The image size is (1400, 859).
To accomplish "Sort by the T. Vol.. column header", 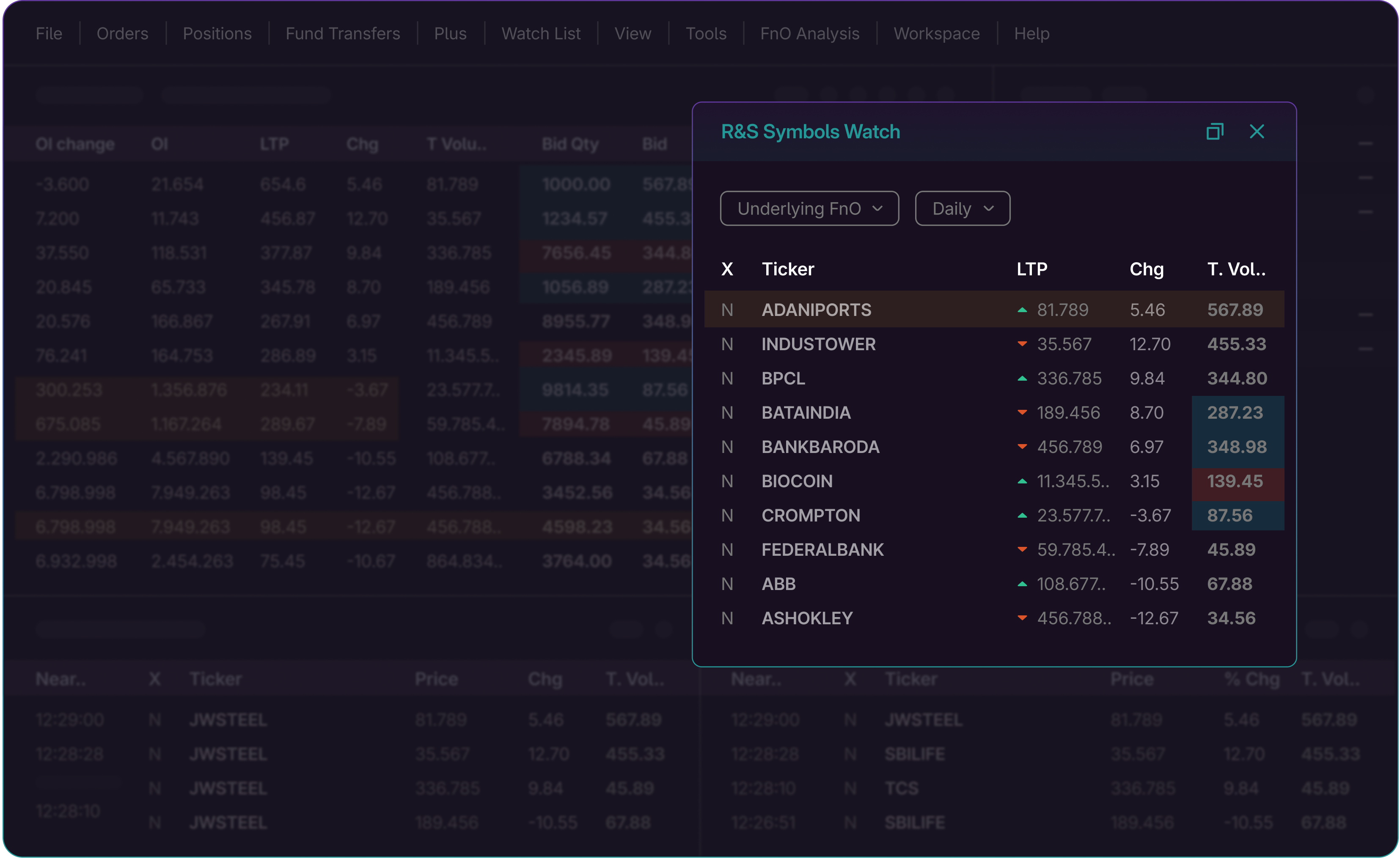I will (x=1236, y=269).
